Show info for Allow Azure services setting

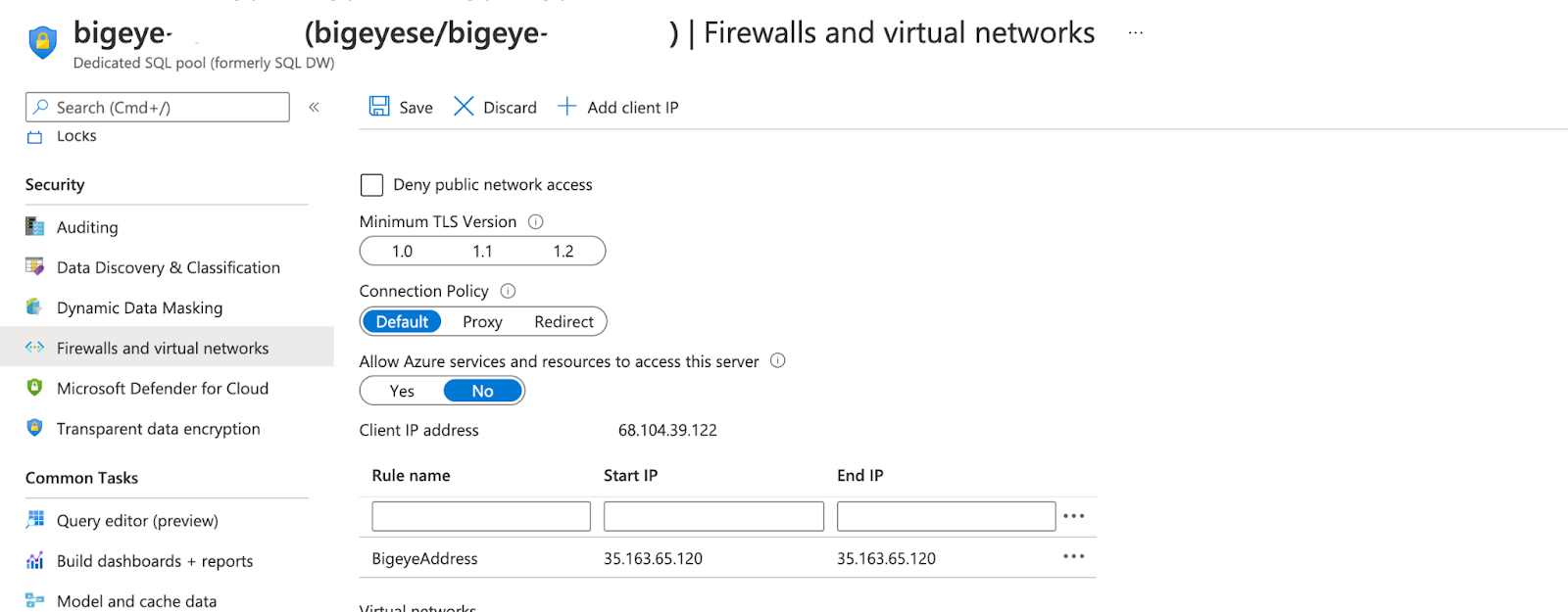(x=778, y=360)
